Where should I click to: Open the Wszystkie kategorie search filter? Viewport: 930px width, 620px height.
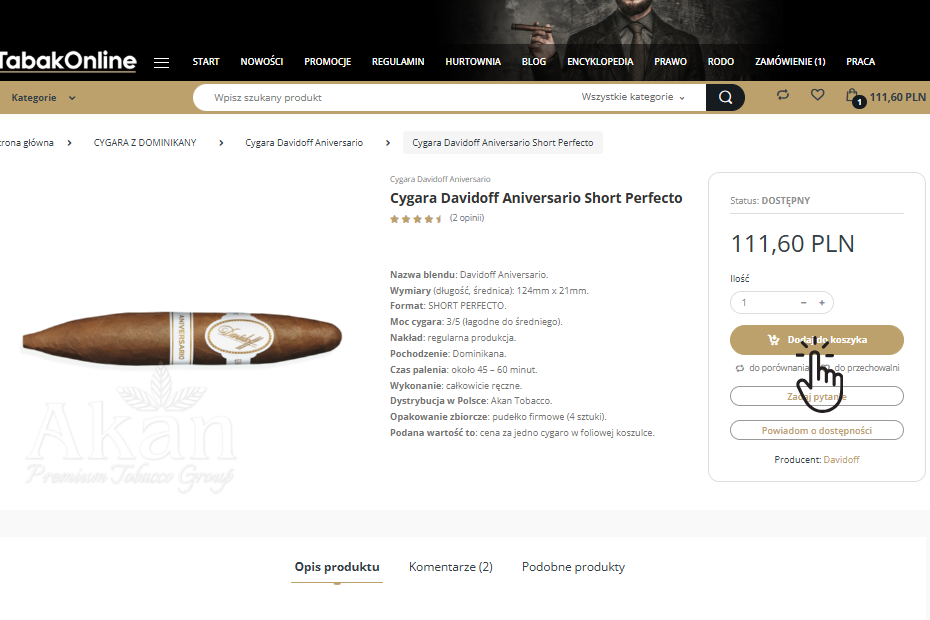(633, 98)
